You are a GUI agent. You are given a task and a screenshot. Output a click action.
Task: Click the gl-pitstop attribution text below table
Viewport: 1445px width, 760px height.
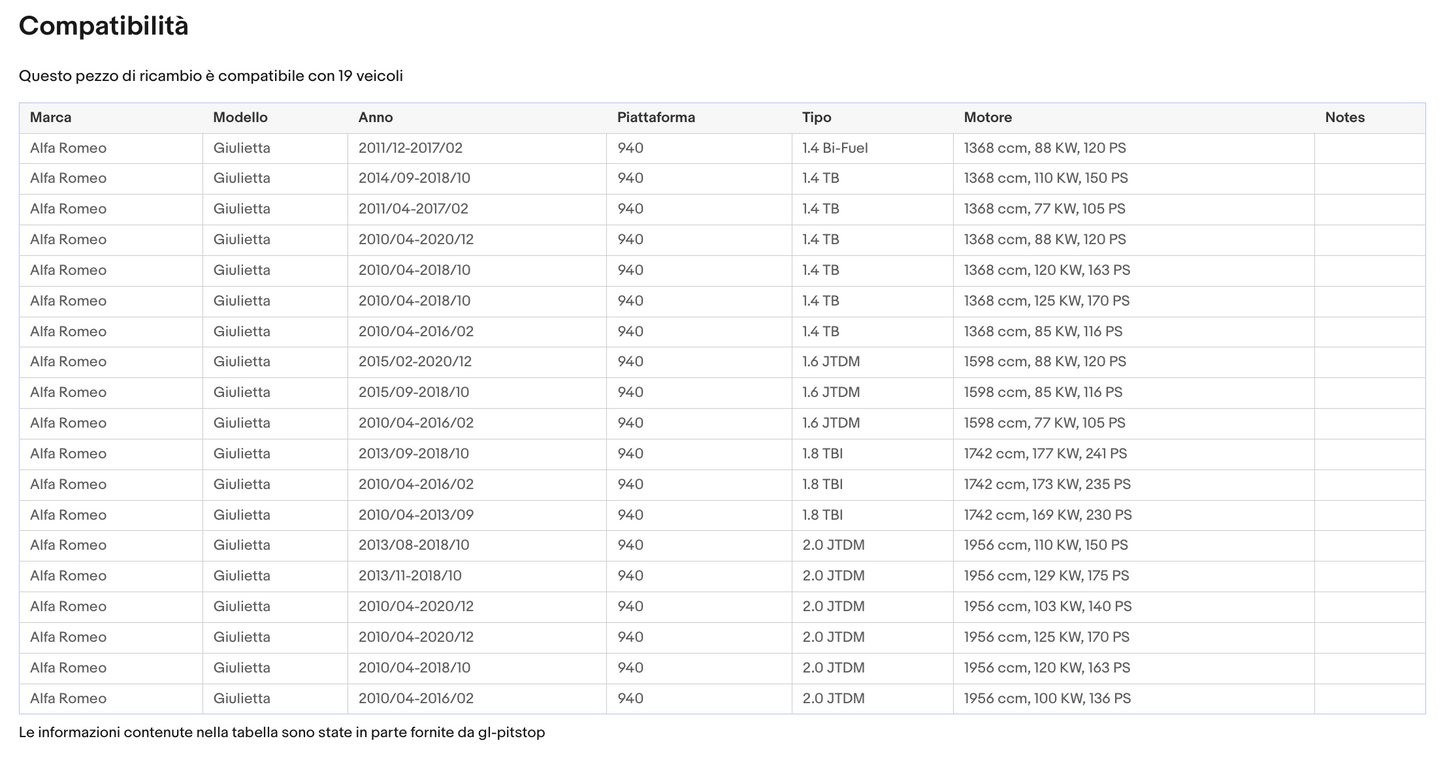pos(281,733)
